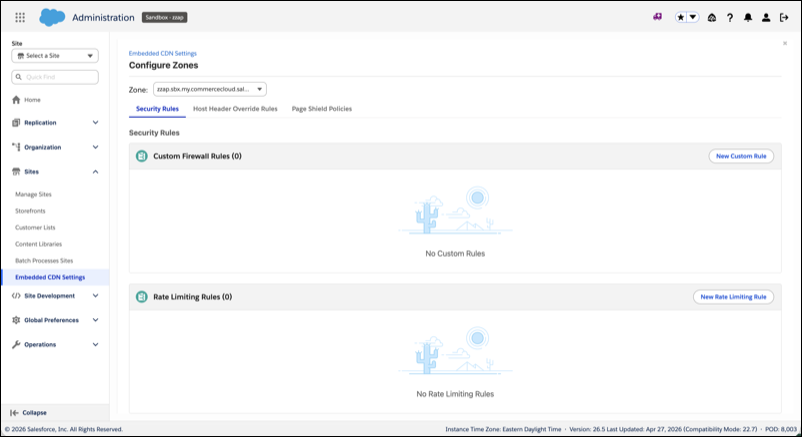Image resolution: width=802 pixels, height=437 pixels.
Task: Click the Quick Find magnifier icon
Action: tap(19, 77)
